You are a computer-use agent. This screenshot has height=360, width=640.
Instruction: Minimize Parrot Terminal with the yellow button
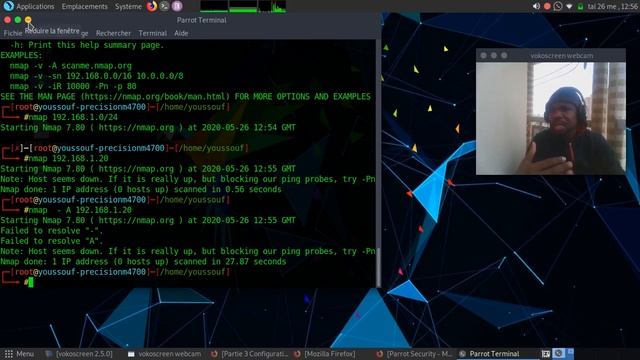[28, 20]
